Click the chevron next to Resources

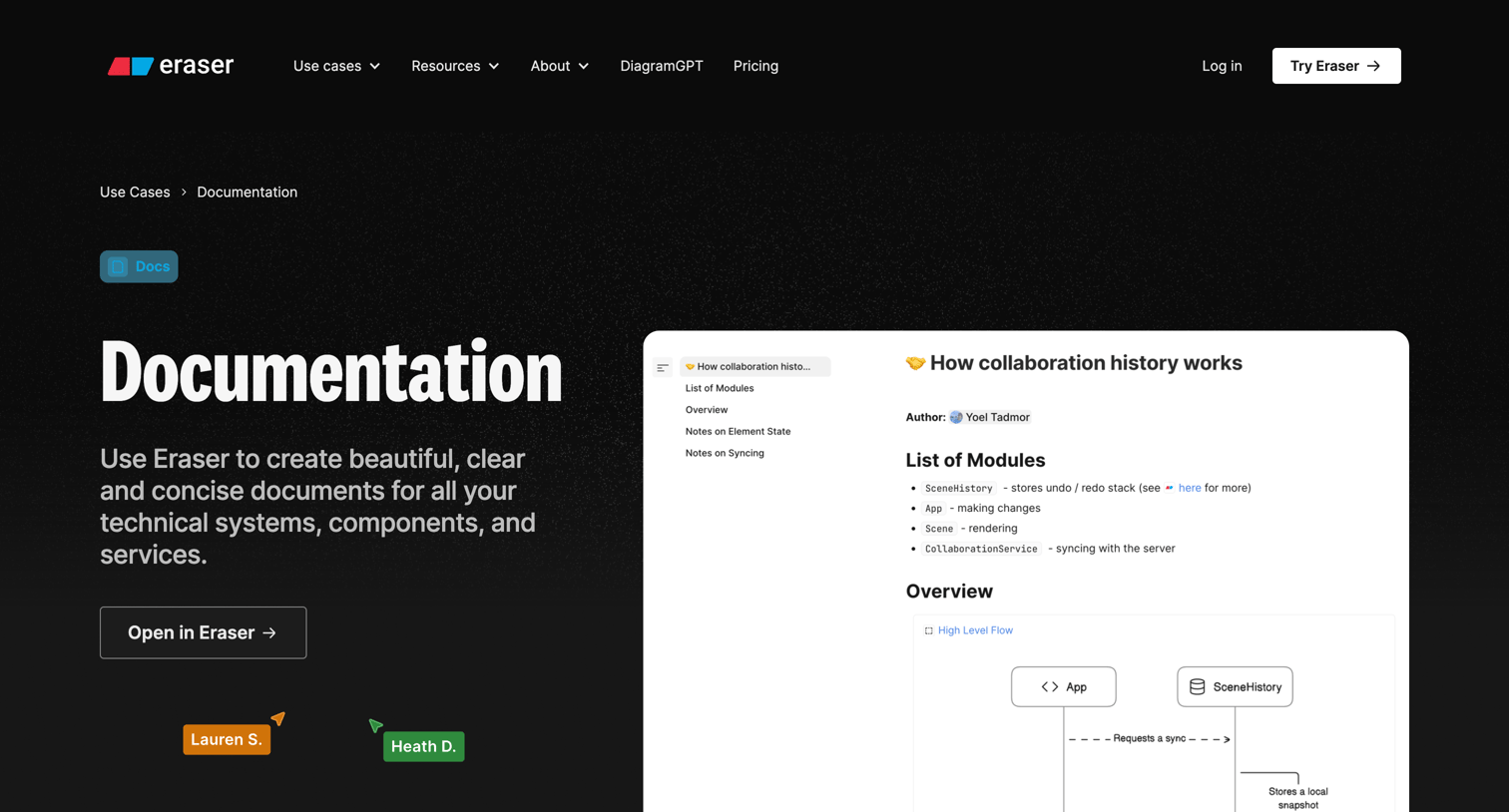[x=494, y=67]
